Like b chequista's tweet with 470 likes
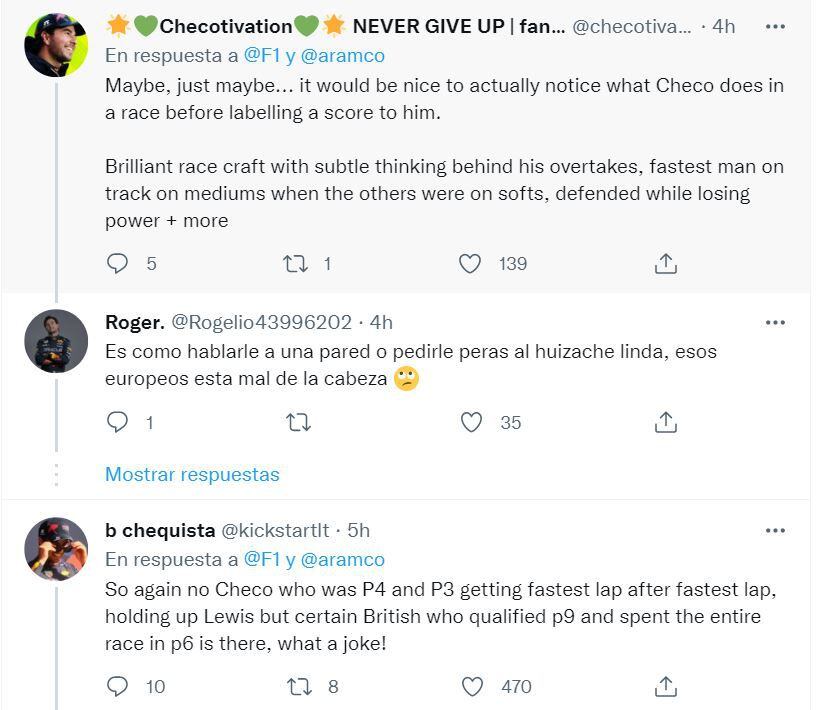The height and width of the screenshot is (710, 816). 471,686
